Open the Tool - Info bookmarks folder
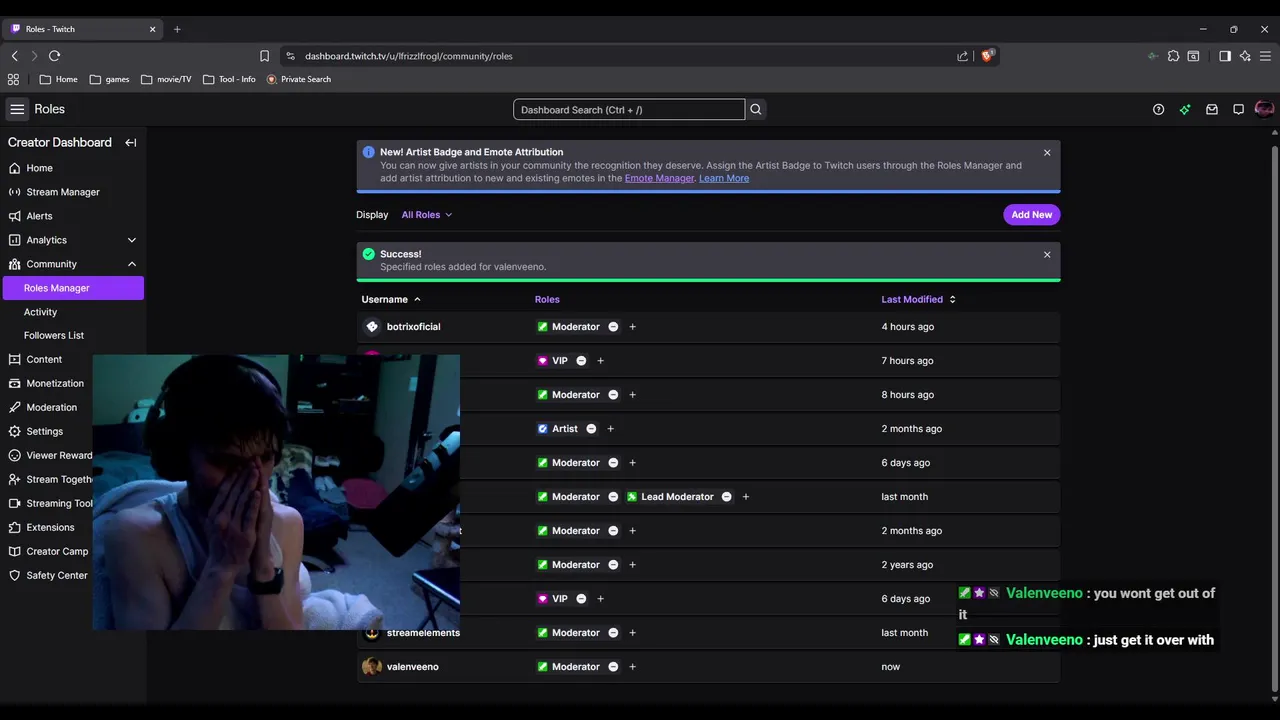 tap(229, 79)
